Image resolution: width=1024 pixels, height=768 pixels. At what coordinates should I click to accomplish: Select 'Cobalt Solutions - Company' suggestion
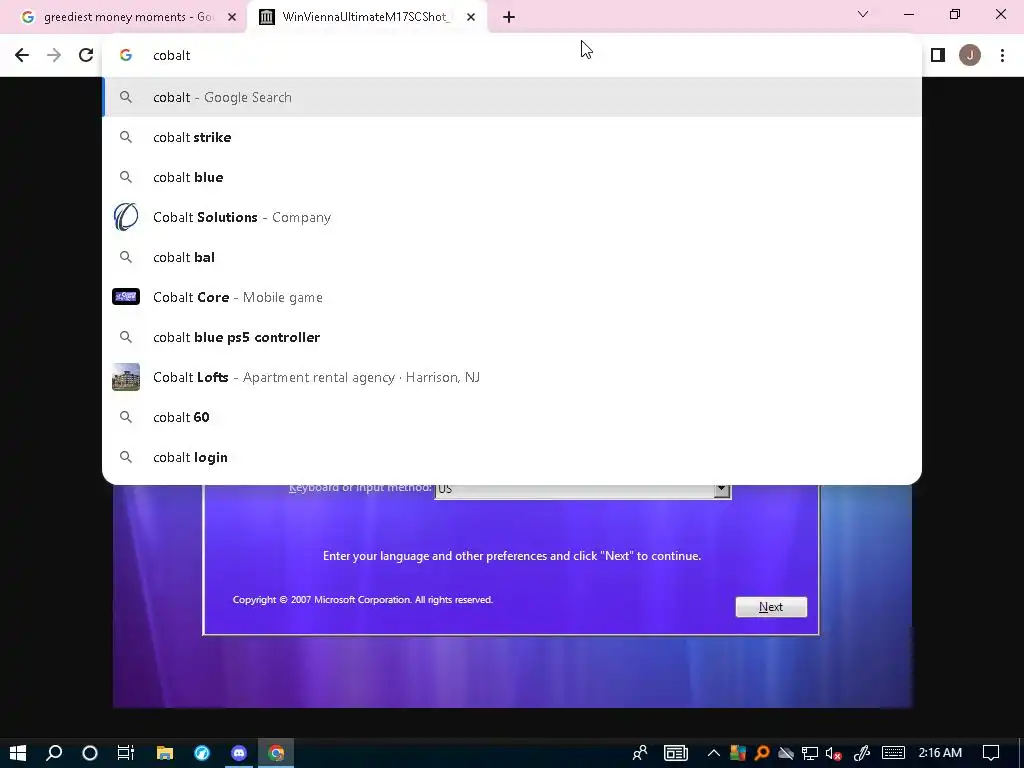tap(511, 217)
